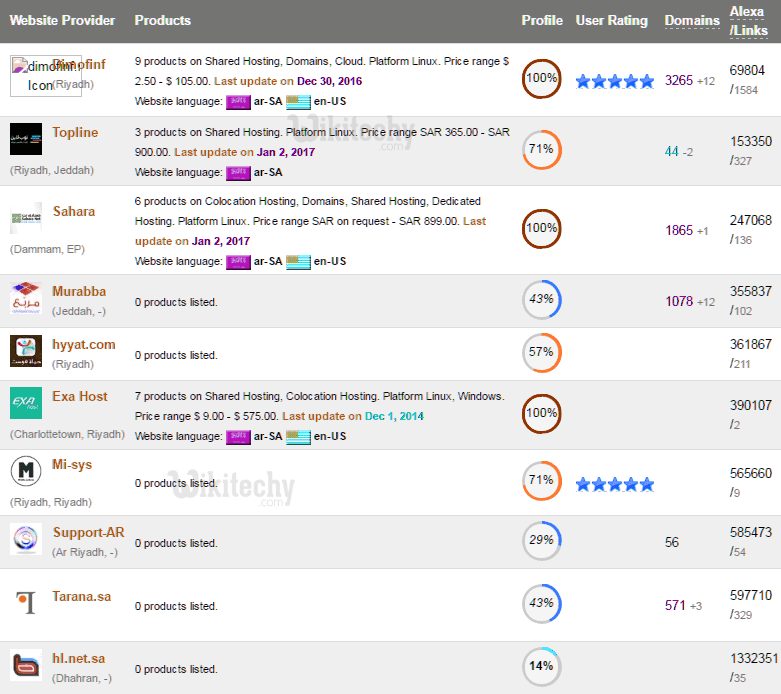Click the Exa Host logo icon
This screenshot has width=781, height=694.
(26, 403)
